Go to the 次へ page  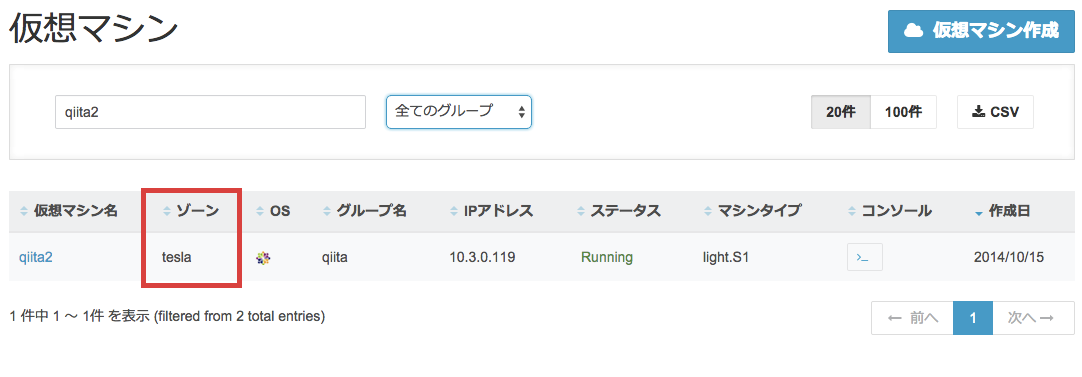[x=1033, y=318]
